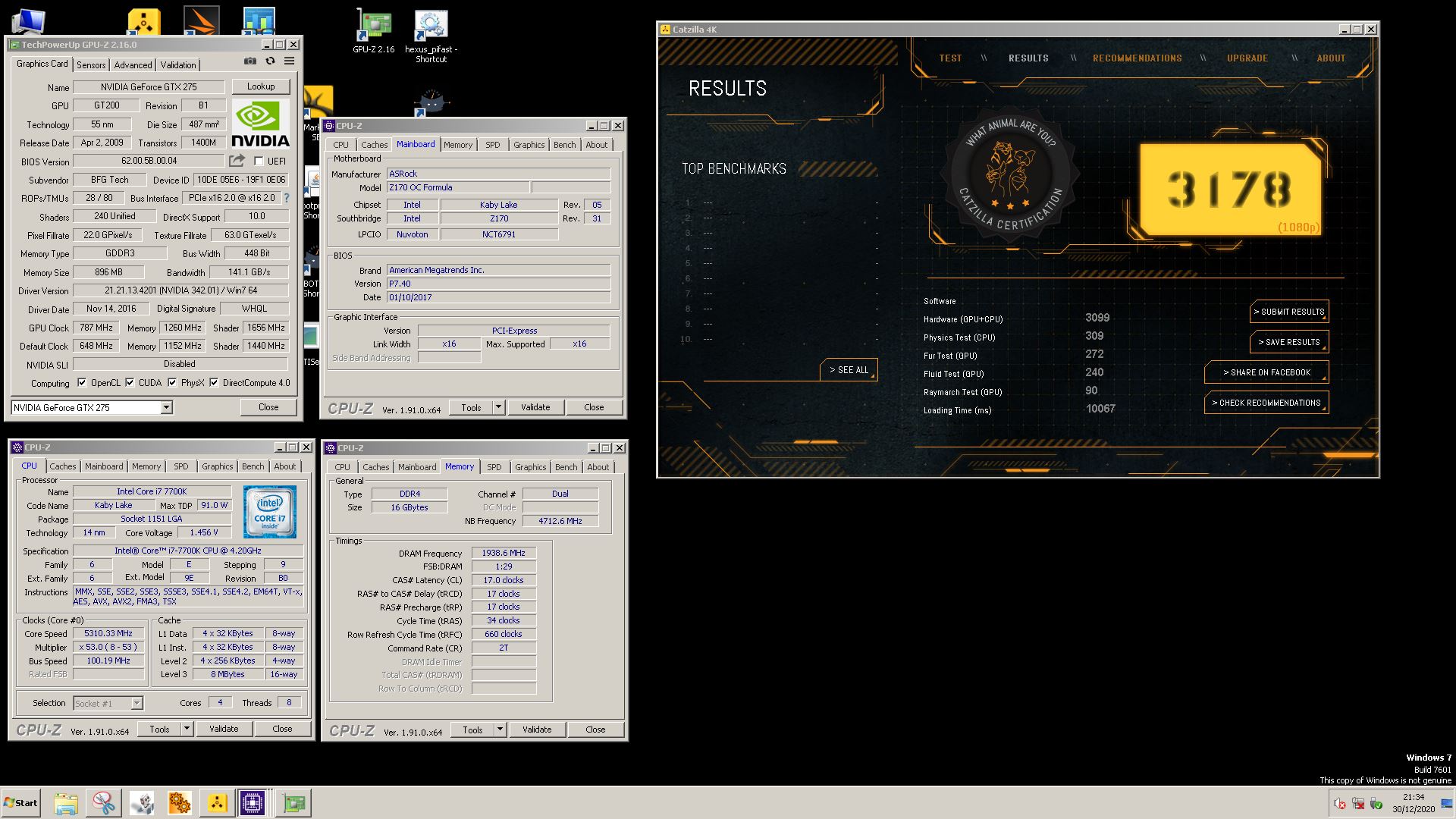Go to Catzilla UPGRADE tab
Screen dimensions: 1456x819
click(x=1247, y=58)
